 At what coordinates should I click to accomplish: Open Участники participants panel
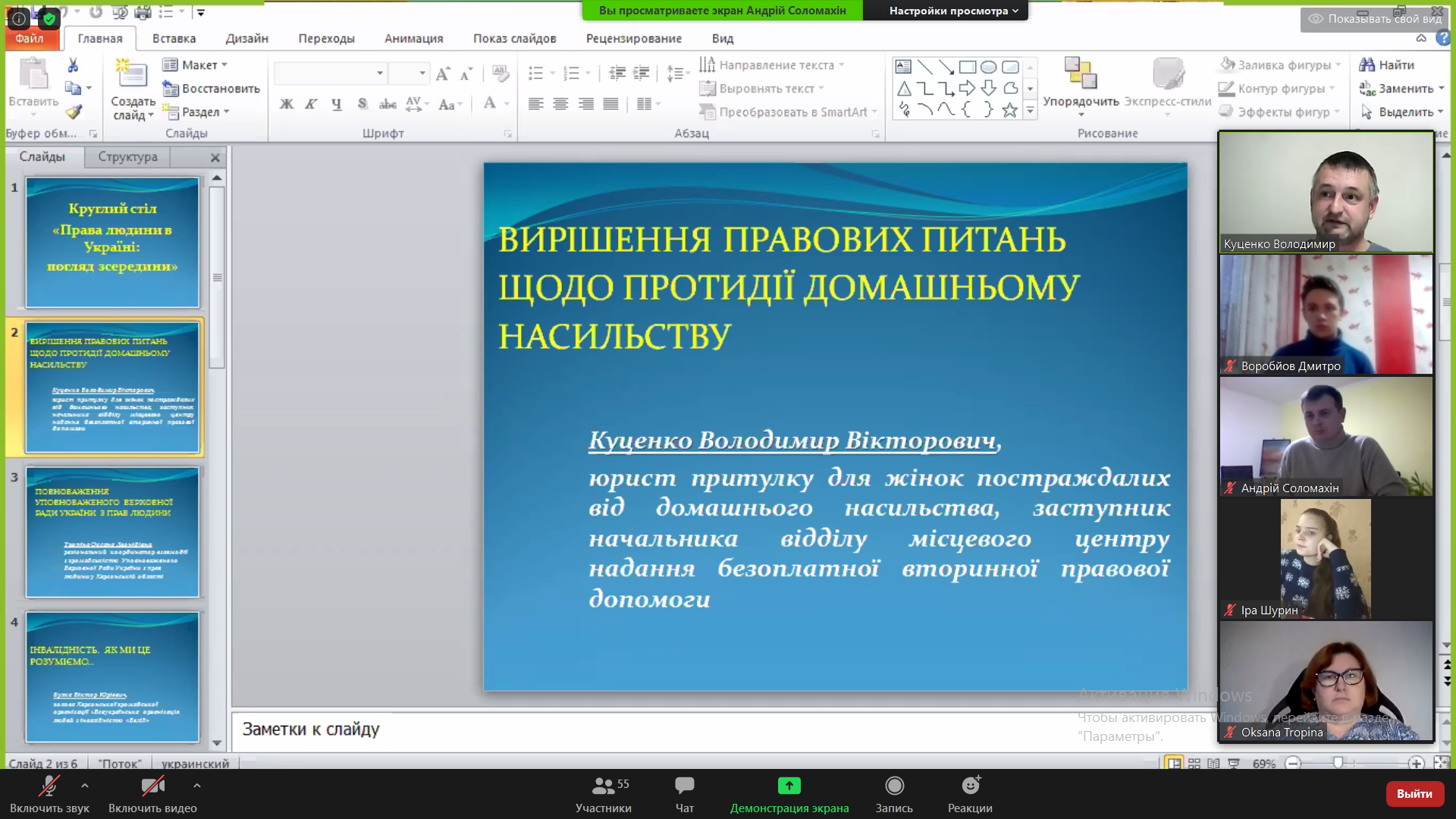point(604,794)
